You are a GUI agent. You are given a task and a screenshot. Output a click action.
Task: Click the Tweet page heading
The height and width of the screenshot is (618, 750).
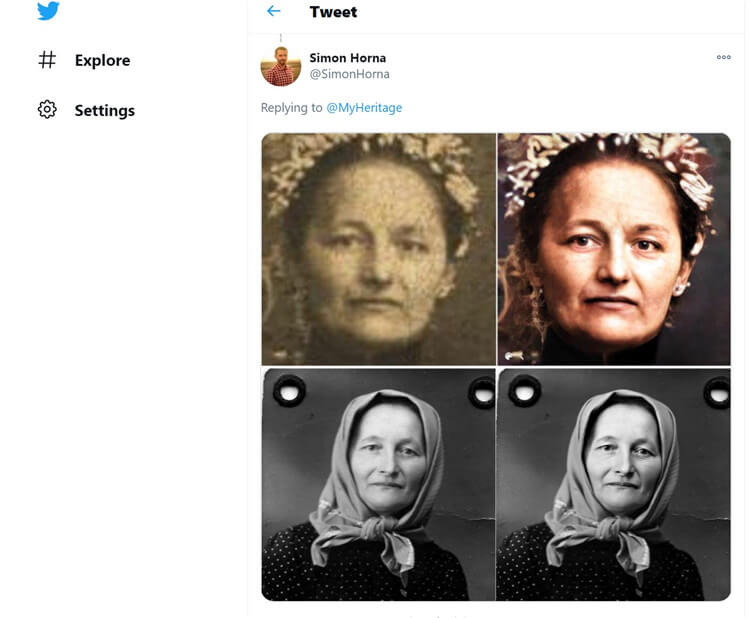[333, 12]
